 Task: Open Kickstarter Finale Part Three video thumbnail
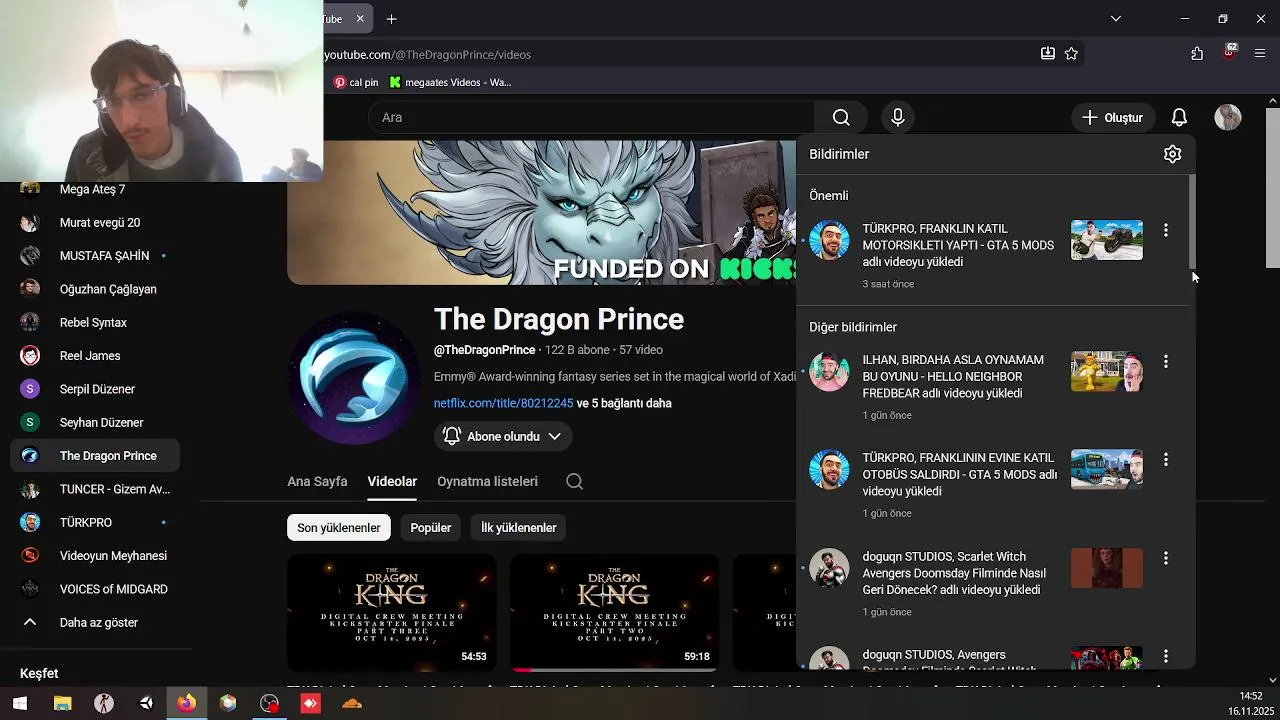click(392, 612)
